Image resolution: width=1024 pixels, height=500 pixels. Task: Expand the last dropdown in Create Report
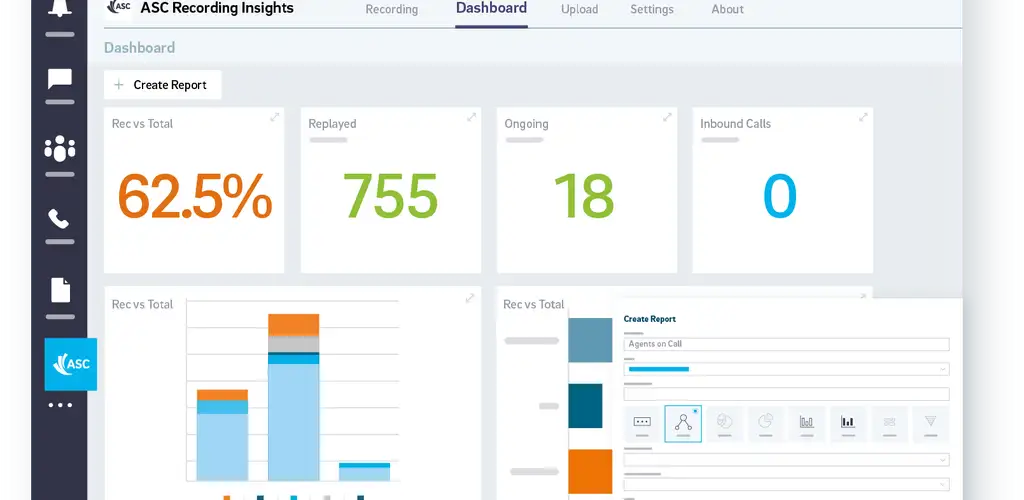786,484
